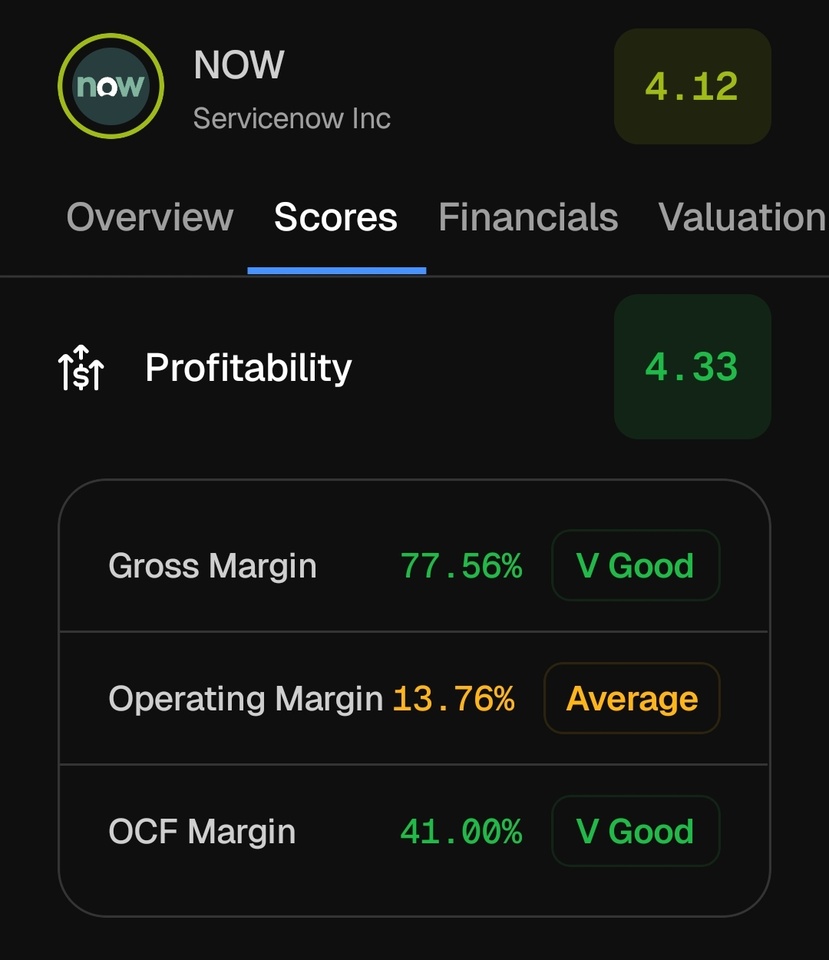Click the NOW ticker symbol
829x960 pixels.
point(239,66)
